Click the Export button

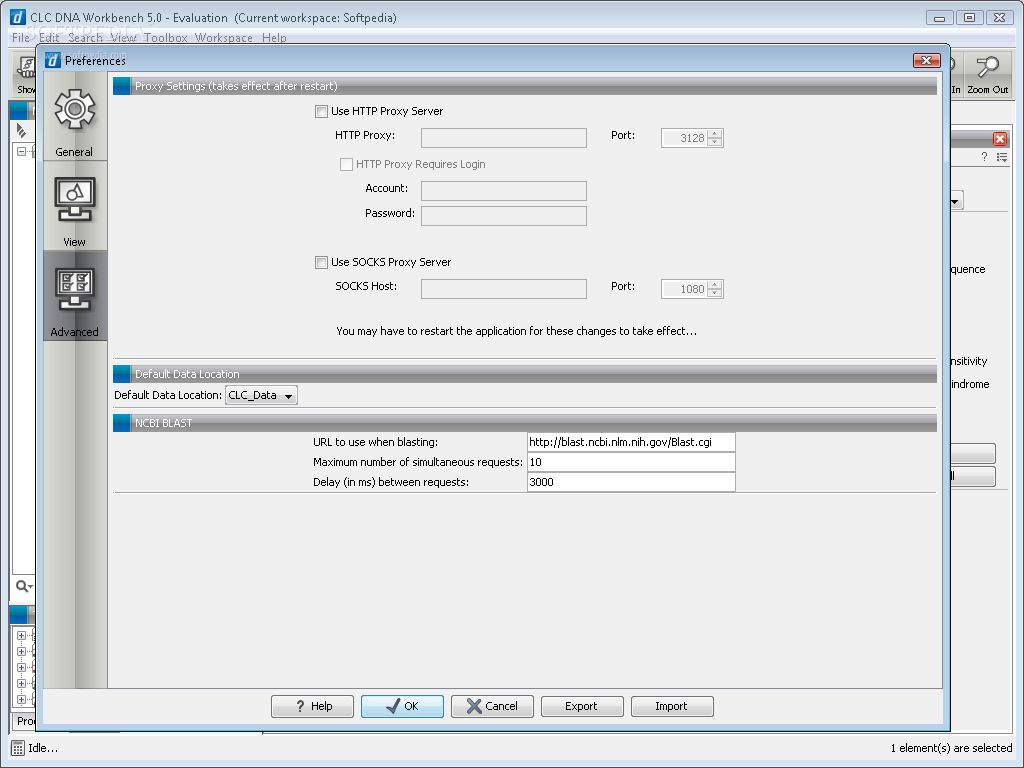(x=582, y=706)
